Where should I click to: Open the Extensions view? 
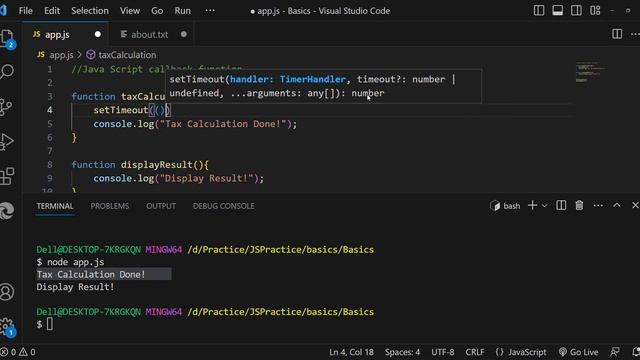7,176
